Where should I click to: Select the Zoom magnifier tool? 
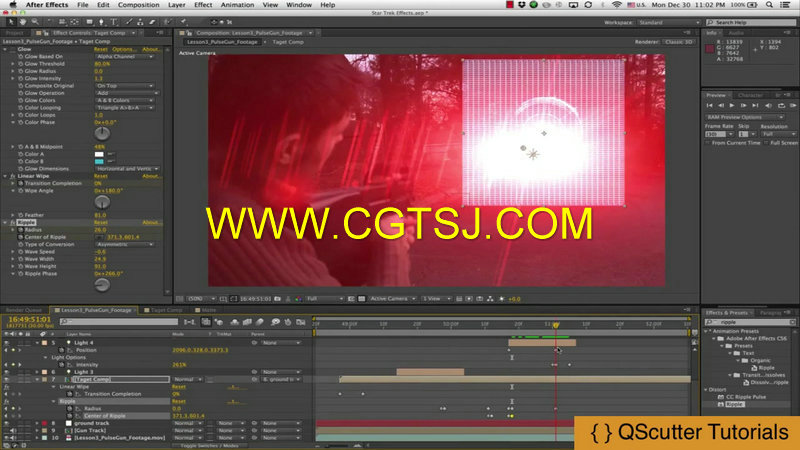click(x=35, y=22)
